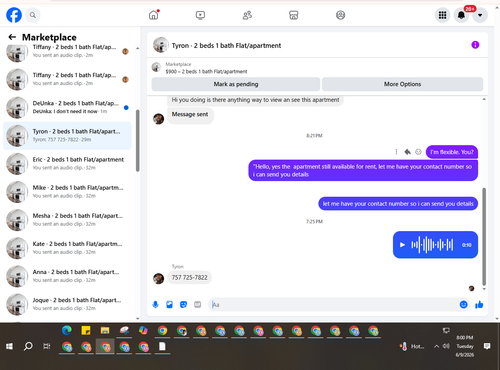Open the Groups circle icon in top bar
The width and height of the screenshot is (500, 370).
pos(340,15)
